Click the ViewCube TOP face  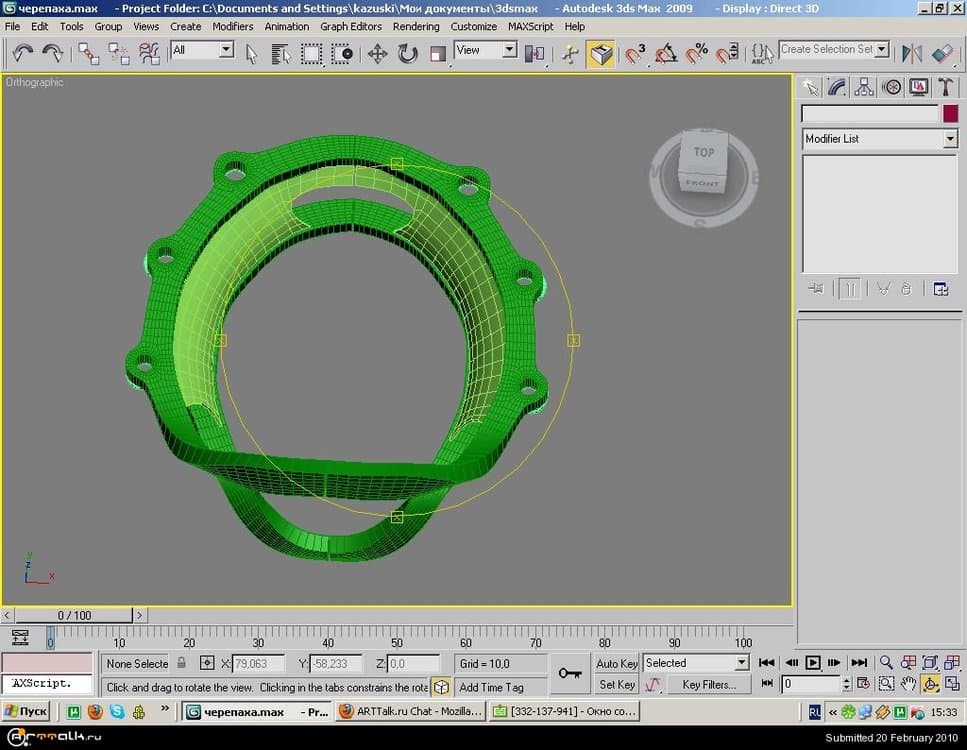[x=704, y=152]
